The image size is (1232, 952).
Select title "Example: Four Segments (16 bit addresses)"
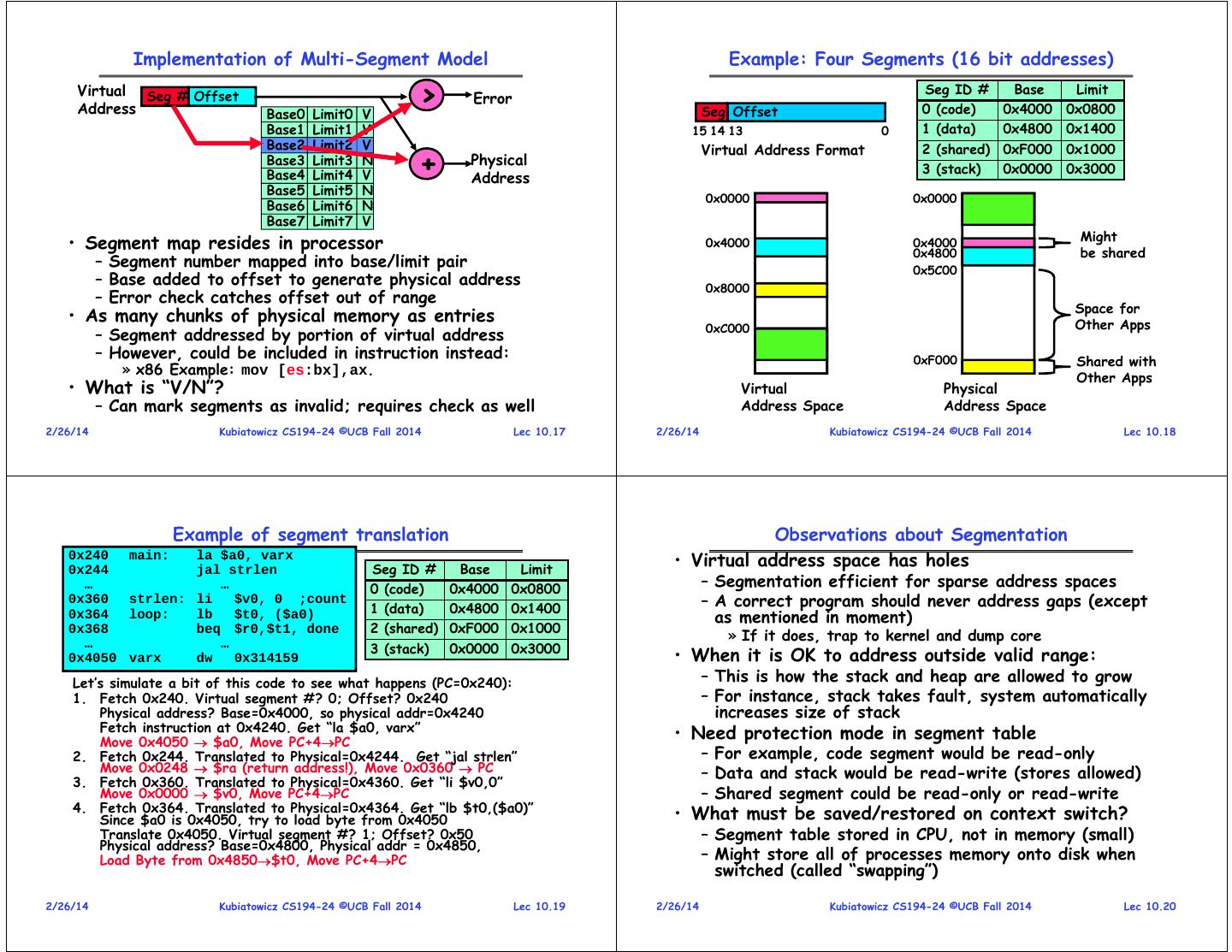(x=921, y=59)
